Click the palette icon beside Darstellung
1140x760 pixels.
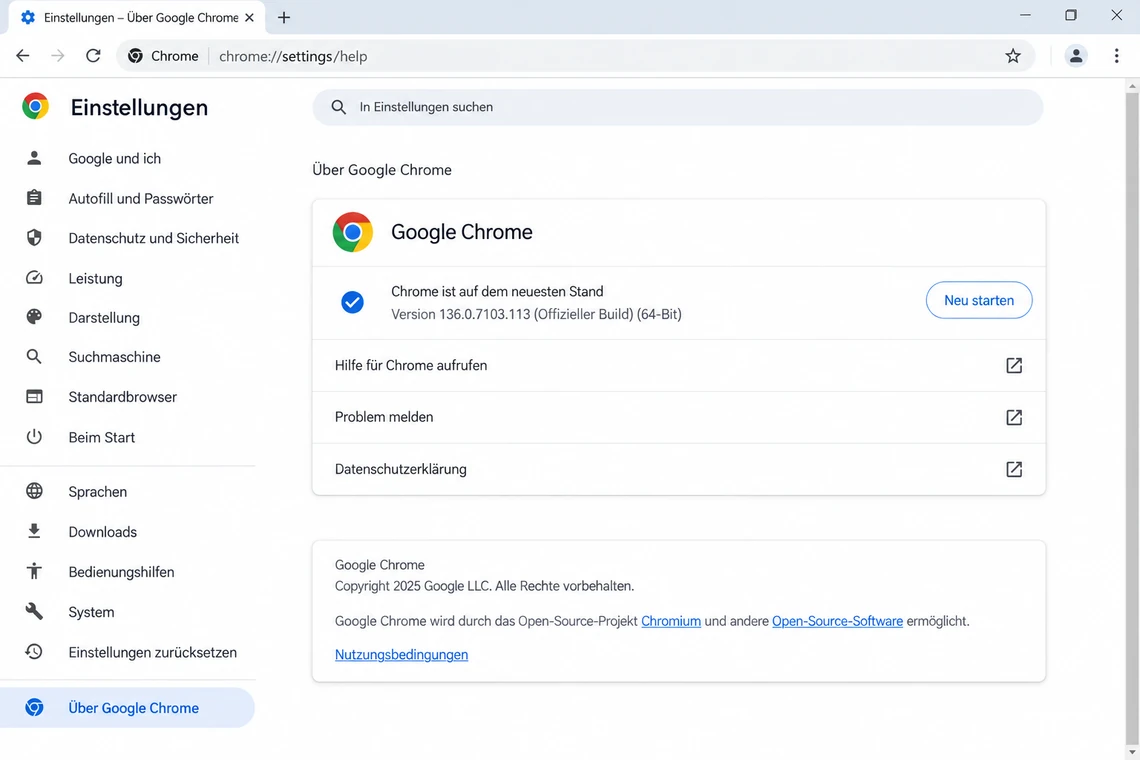[x=34, y=316]
